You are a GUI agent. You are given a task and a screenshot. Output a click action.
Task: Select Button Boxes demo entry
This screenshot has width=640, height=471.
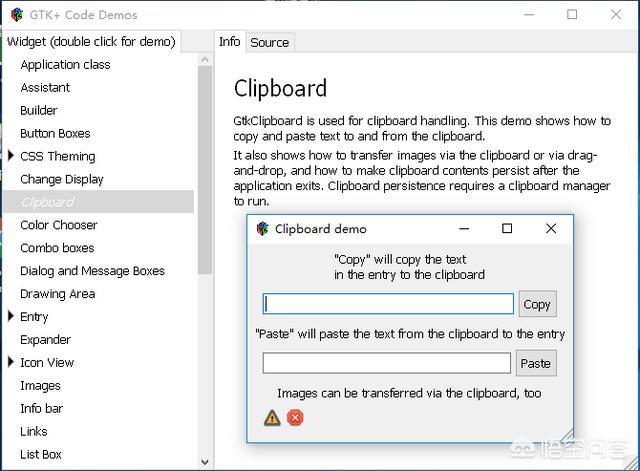pyautogui.click(x=55, y=133)
